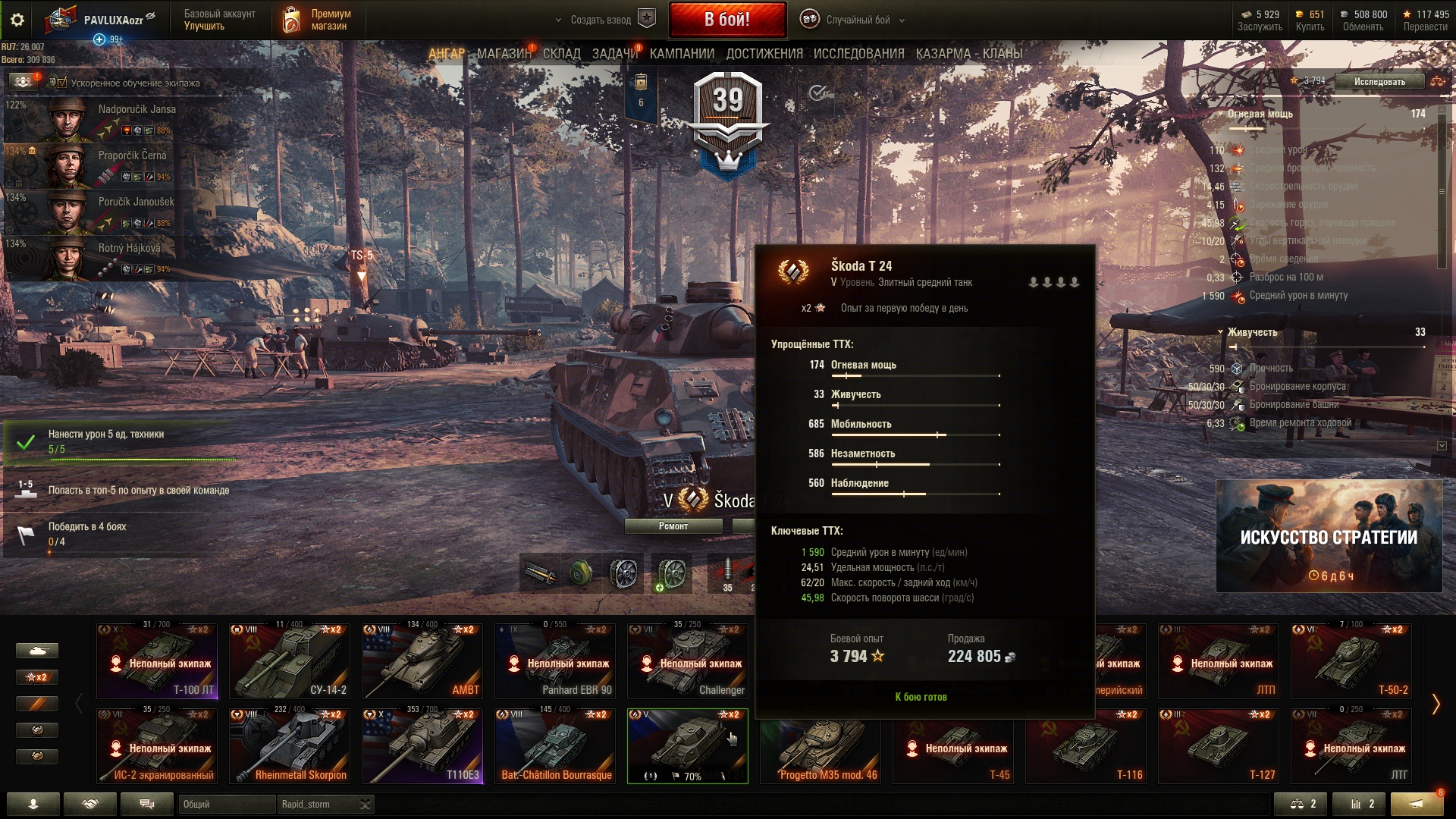Open the vehicle comparison scales icon
This screenshot has width=1456, height=819.
click(x=1300, y=804)
